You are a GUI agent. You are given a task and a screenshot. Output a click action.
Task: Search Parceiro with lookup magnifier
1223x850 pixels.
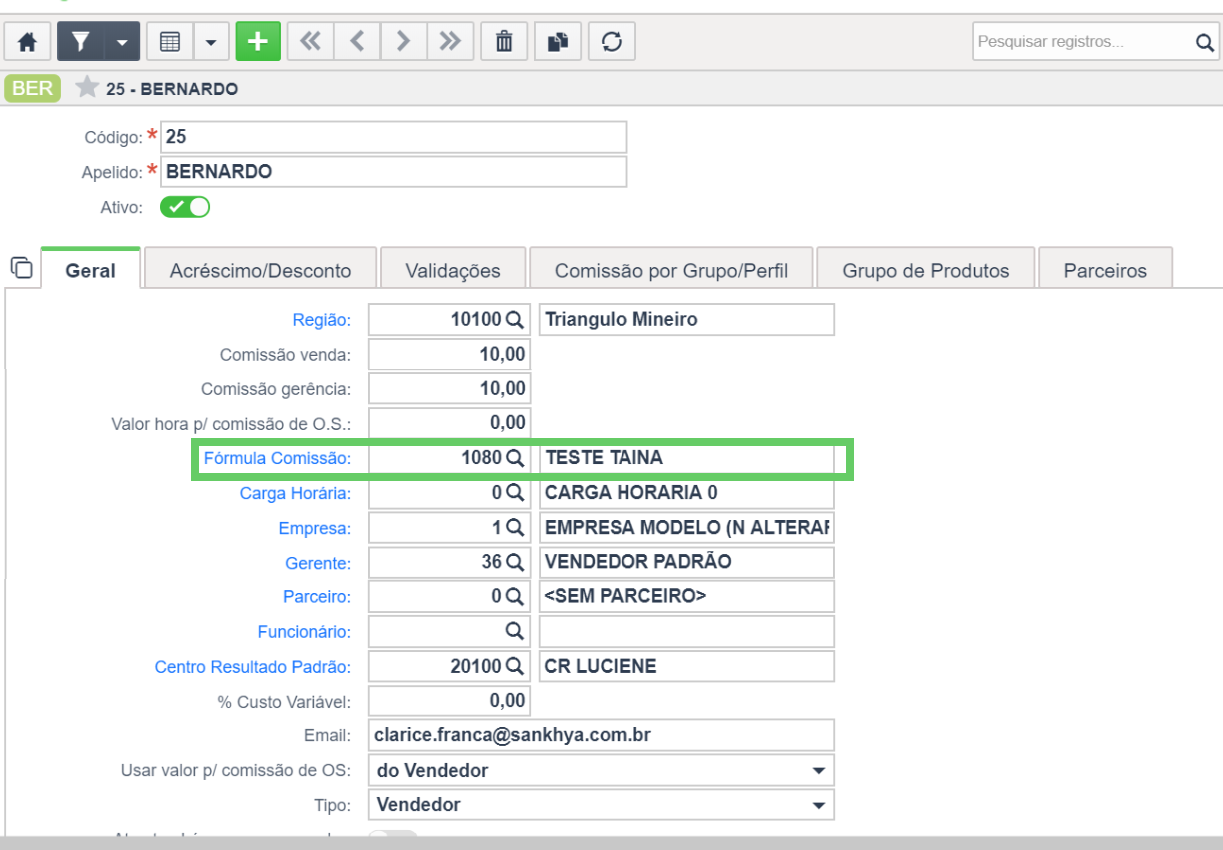pos(514,597)
